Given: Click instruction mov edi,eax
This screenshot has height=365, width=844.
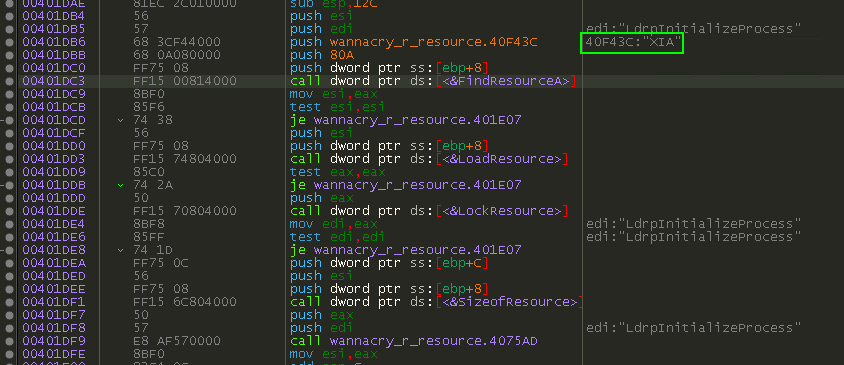Looking at the screenshot, I should pos(333,224).
